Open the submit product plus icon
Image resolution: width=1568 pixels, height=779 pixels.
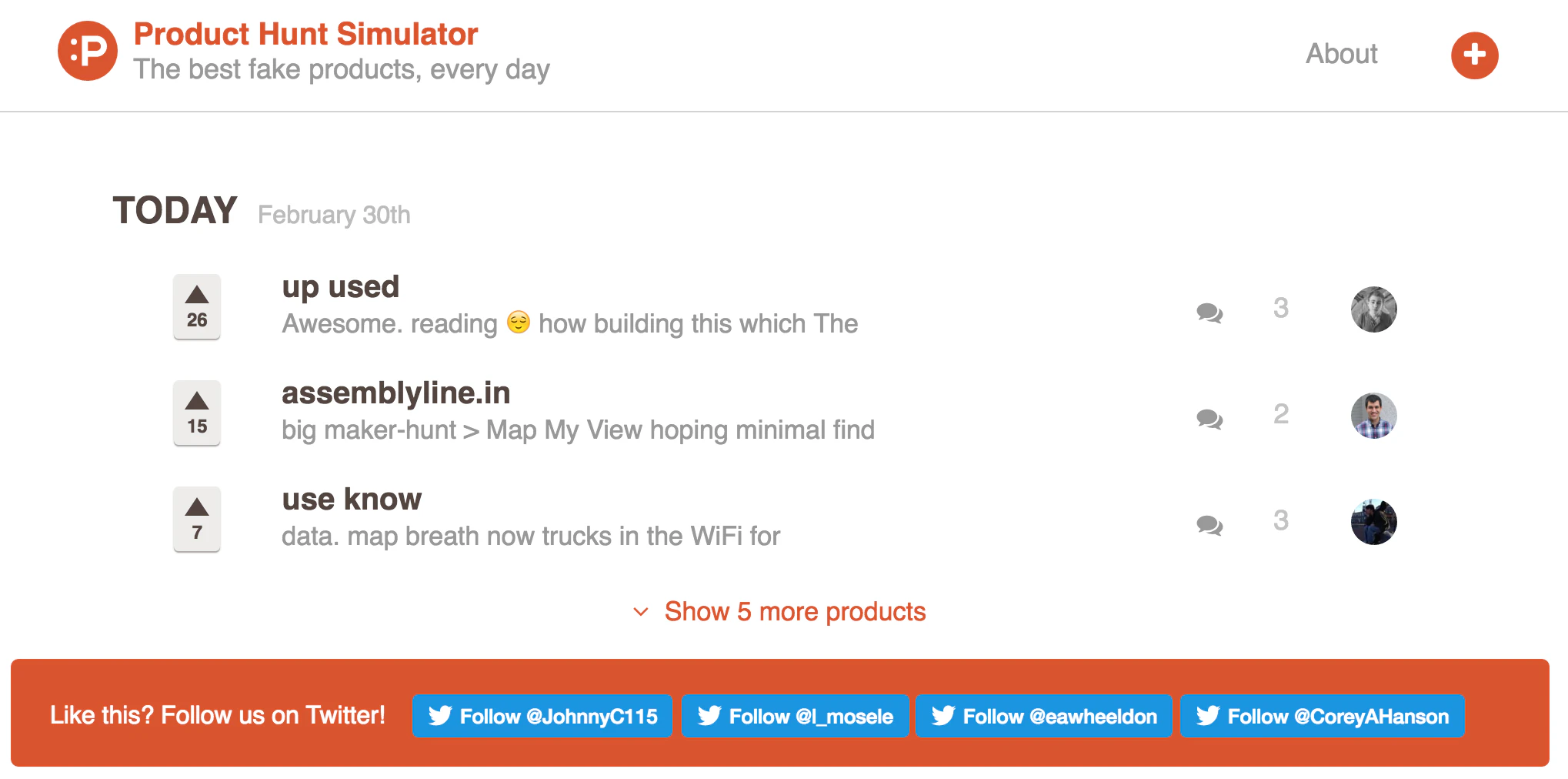1474,55
